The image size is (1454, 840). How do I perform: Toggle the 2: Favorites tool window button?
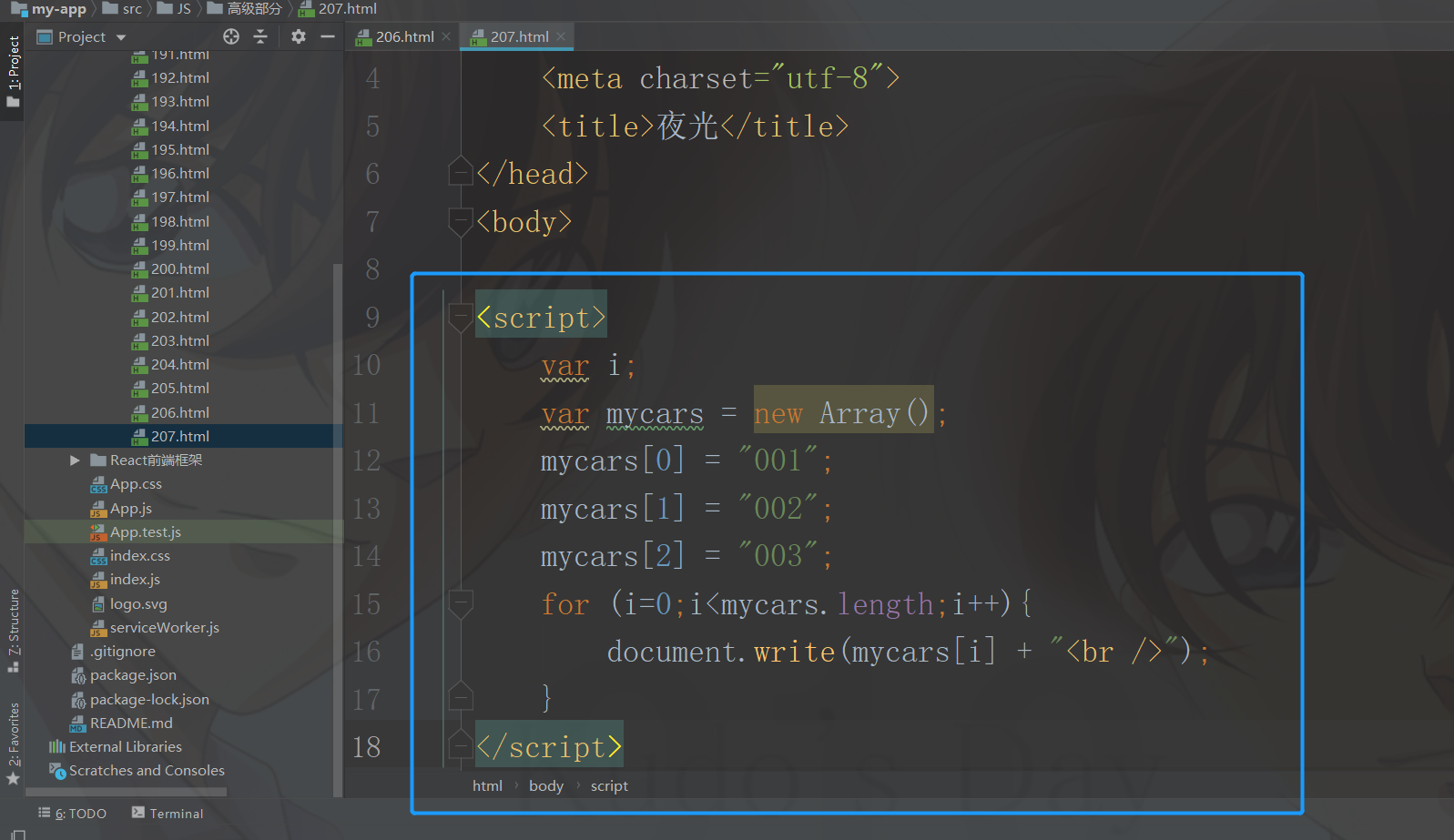(x=13, y=744)
